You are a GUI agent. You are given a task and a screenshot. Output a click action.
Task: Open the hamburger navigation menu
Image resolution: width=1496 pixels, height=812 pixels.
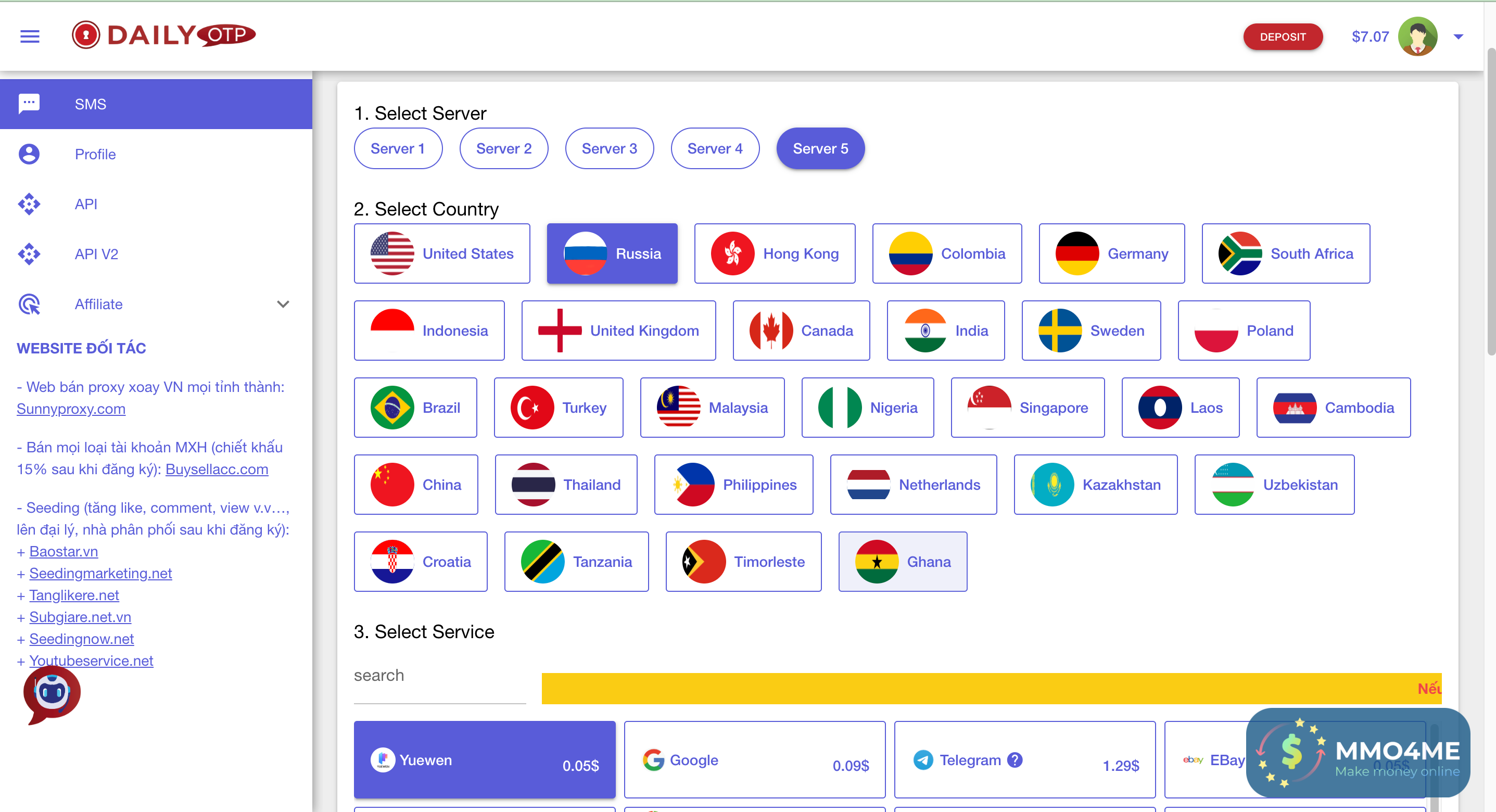pyautogui.click(x=30, y=36)
